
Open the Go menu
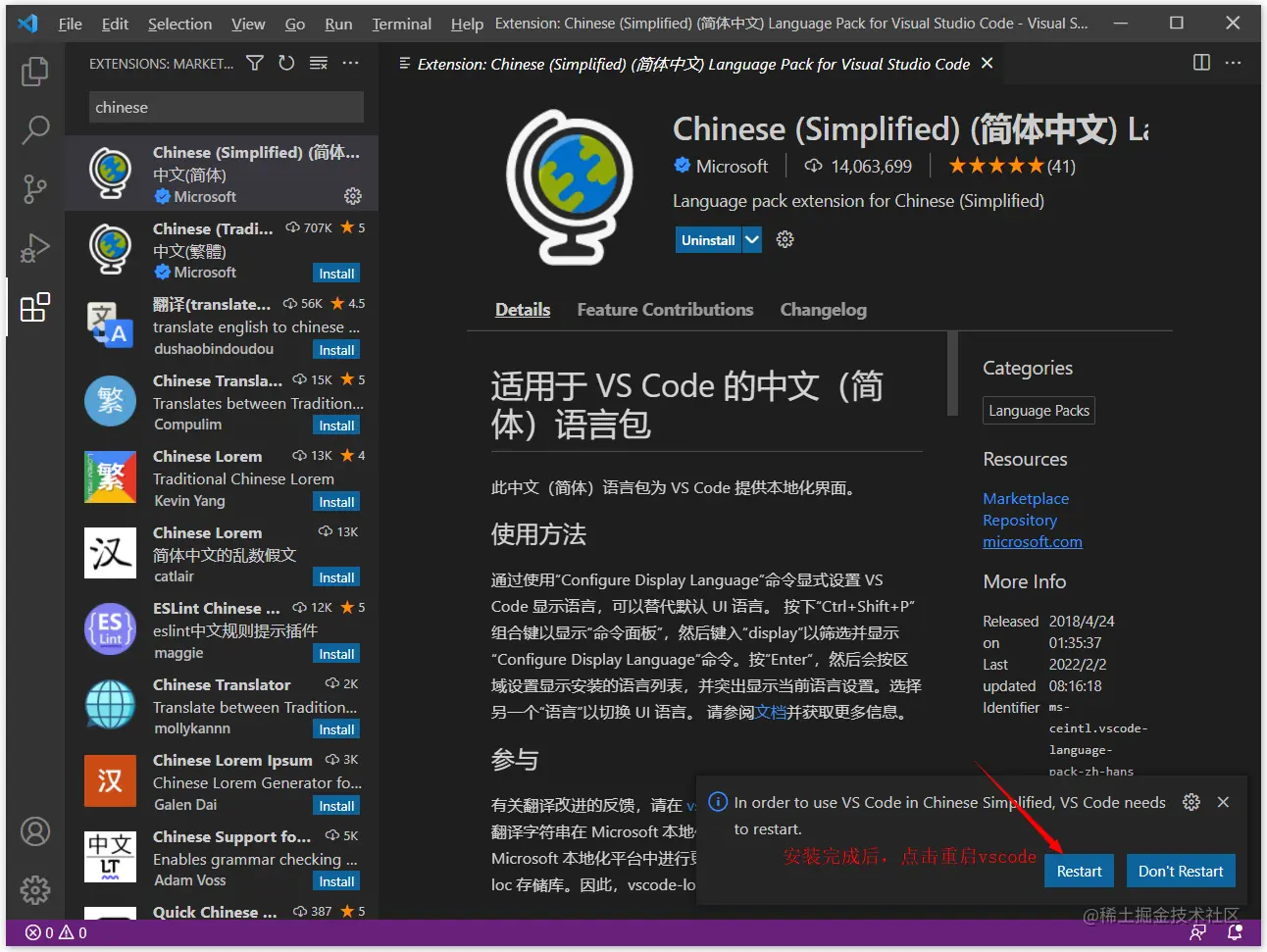(x=295, y=24)
